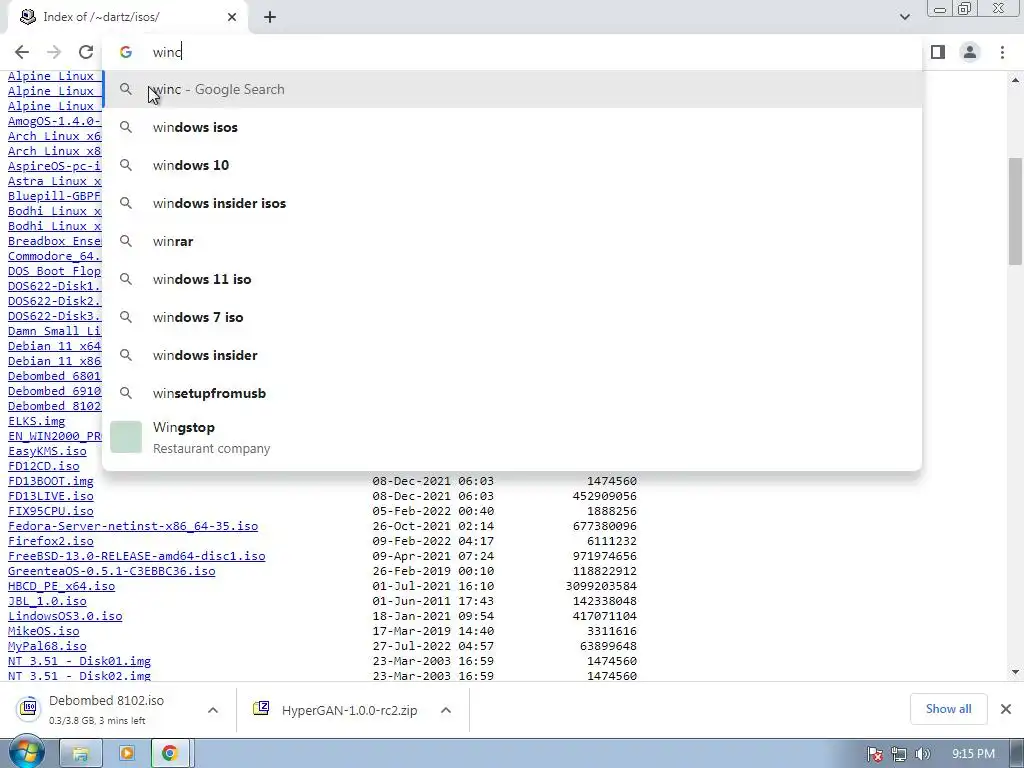Click the Action Center flag tray icon
Screen dimensions: 1024x768
coord(874,754)
